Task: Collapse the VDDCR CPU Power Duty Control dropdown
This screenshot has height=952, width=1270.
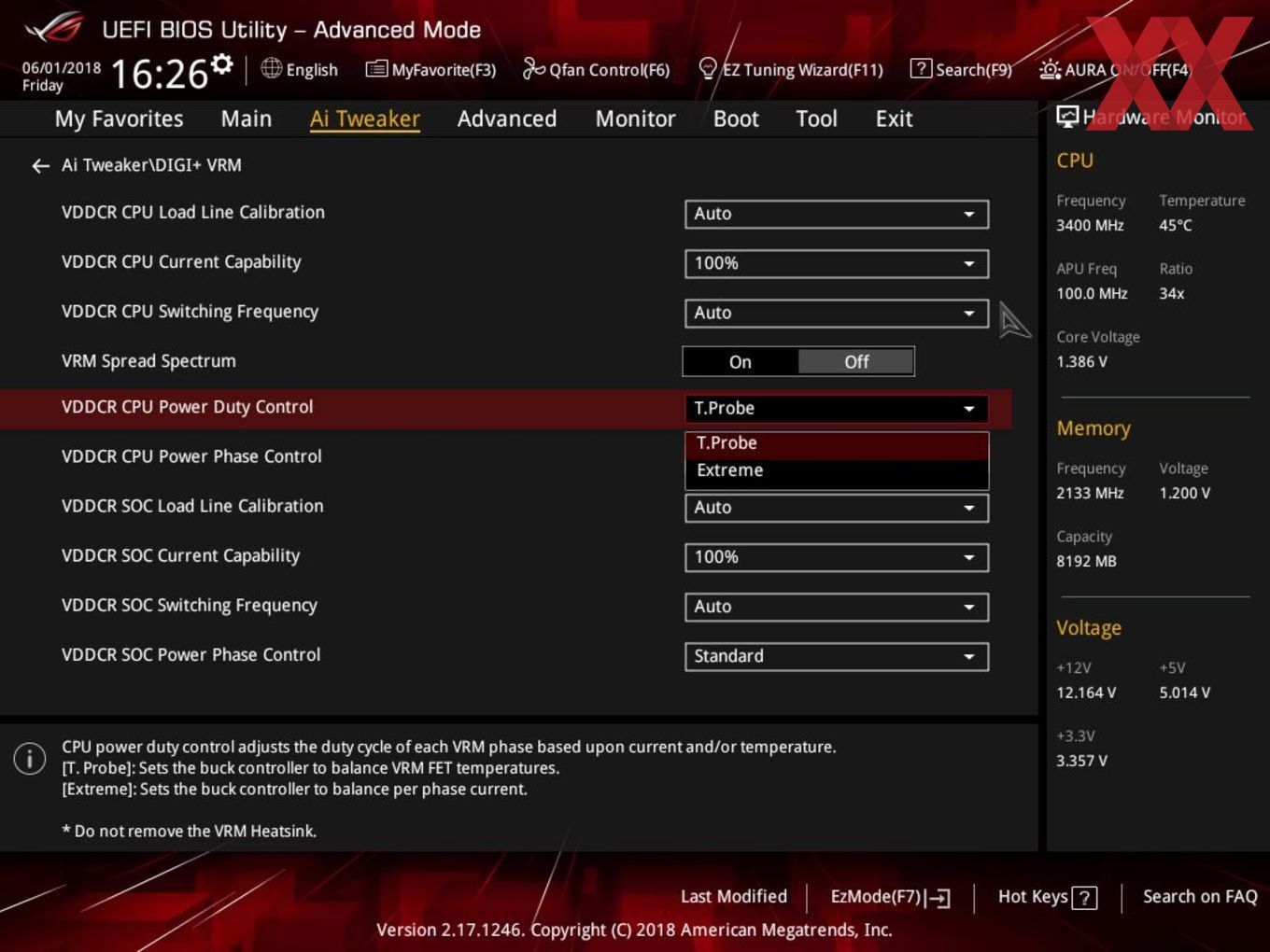Action: point(837,408)
